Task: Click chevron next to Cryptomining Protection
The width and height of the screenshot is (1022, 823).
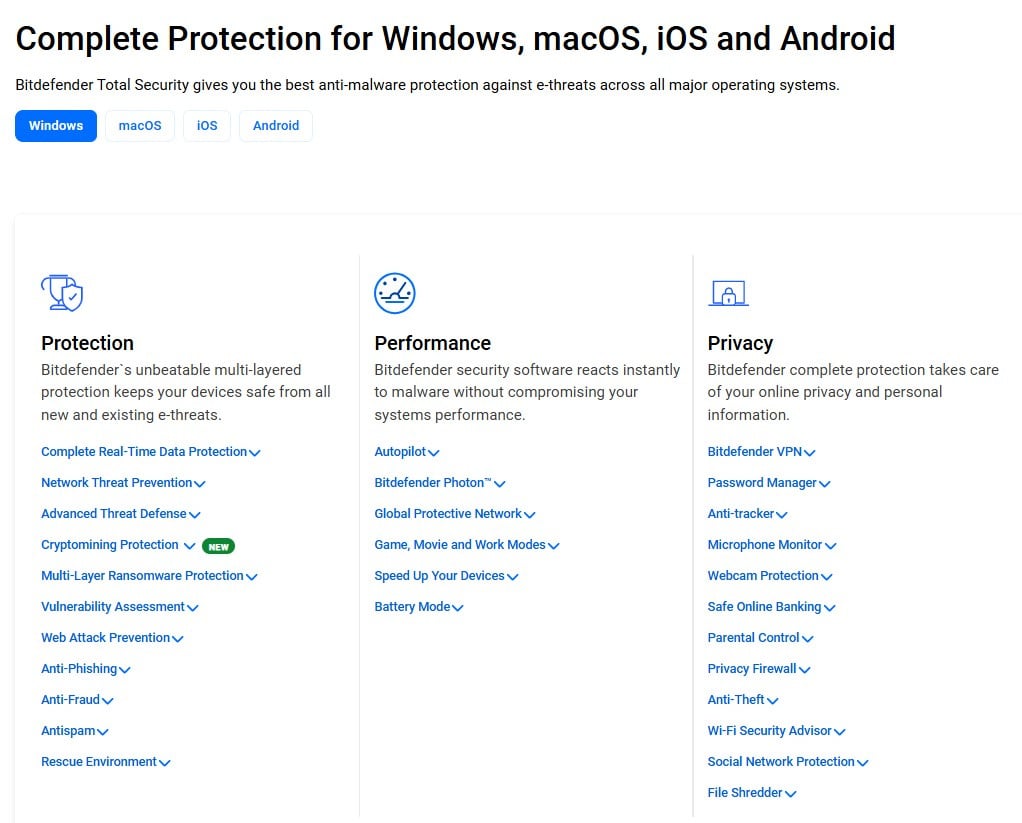Action: tap(188, 546)
